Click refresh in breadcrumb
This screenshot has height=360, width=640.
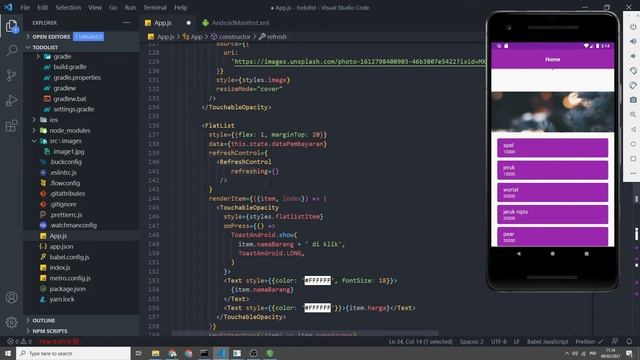click(277, 37)
